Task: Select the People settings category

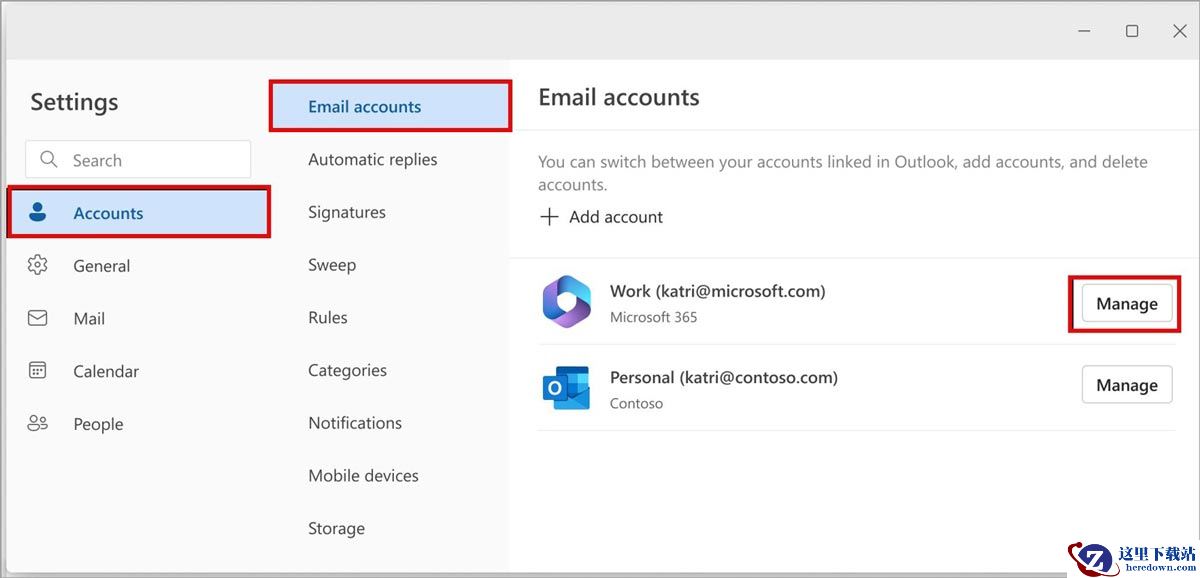Action: [x=138, y=424]
